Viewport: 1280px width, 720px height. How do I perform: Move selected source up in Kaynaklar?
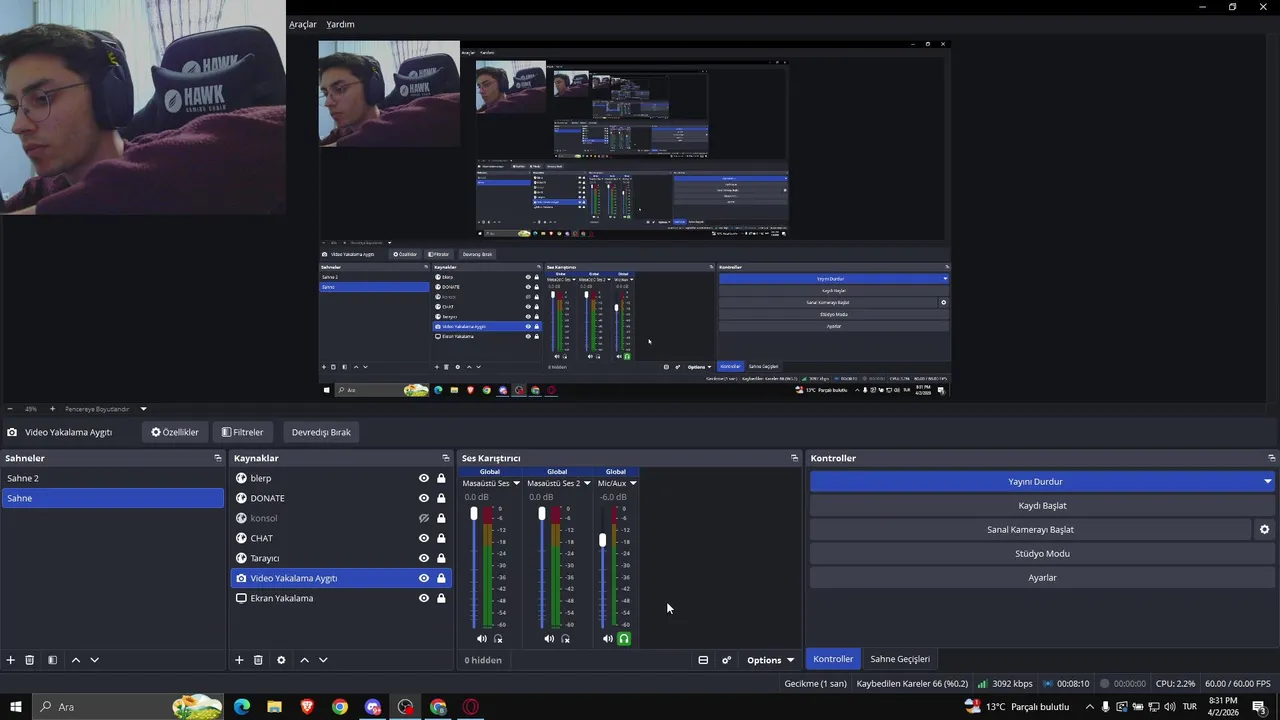[x=304, y=660]
